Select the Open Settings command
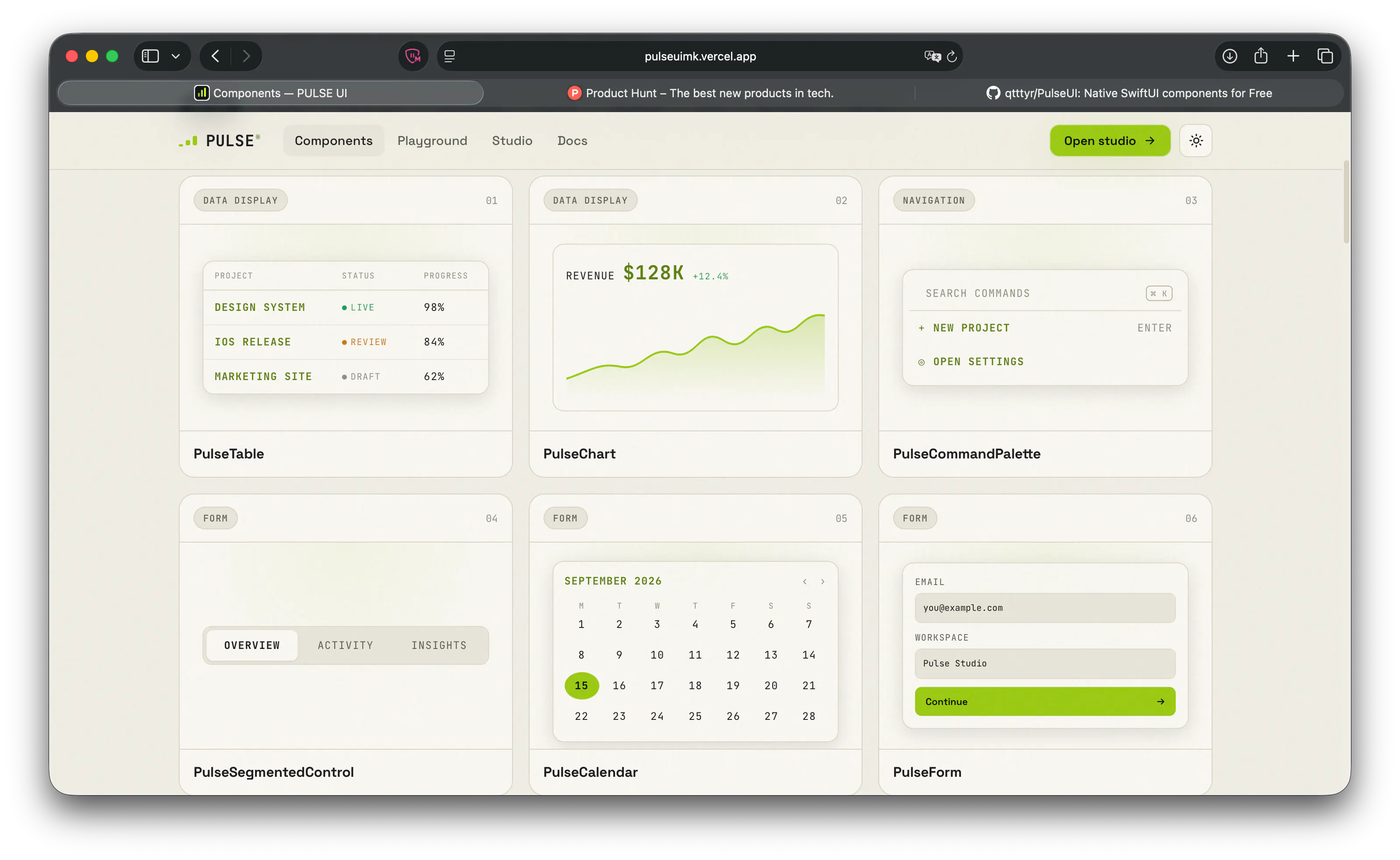The width and height of the screenshot is (1400, 860). coord(1044,361)
